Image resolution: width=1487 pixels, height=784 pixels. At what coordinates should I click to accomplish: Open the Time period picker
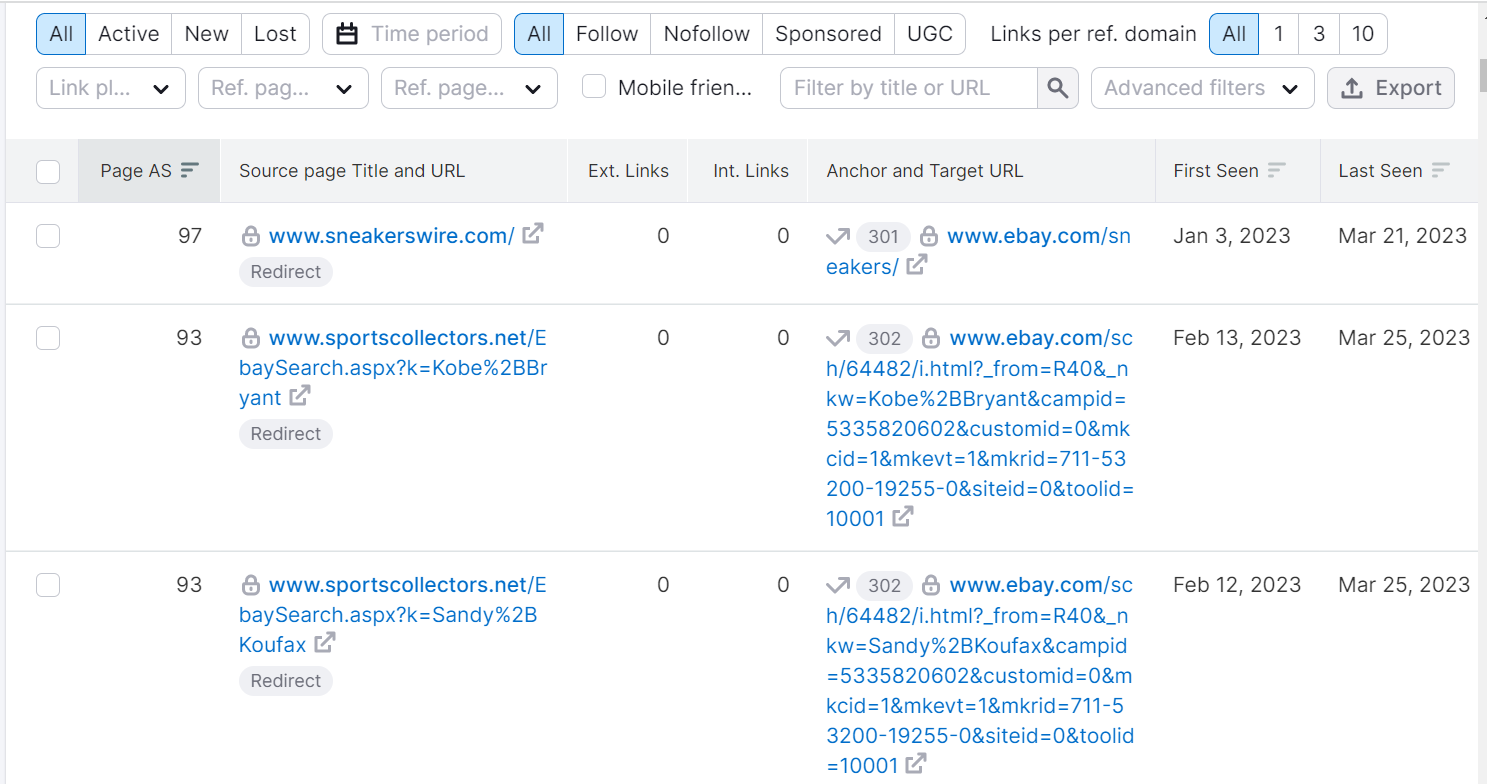tap(412, 34)
